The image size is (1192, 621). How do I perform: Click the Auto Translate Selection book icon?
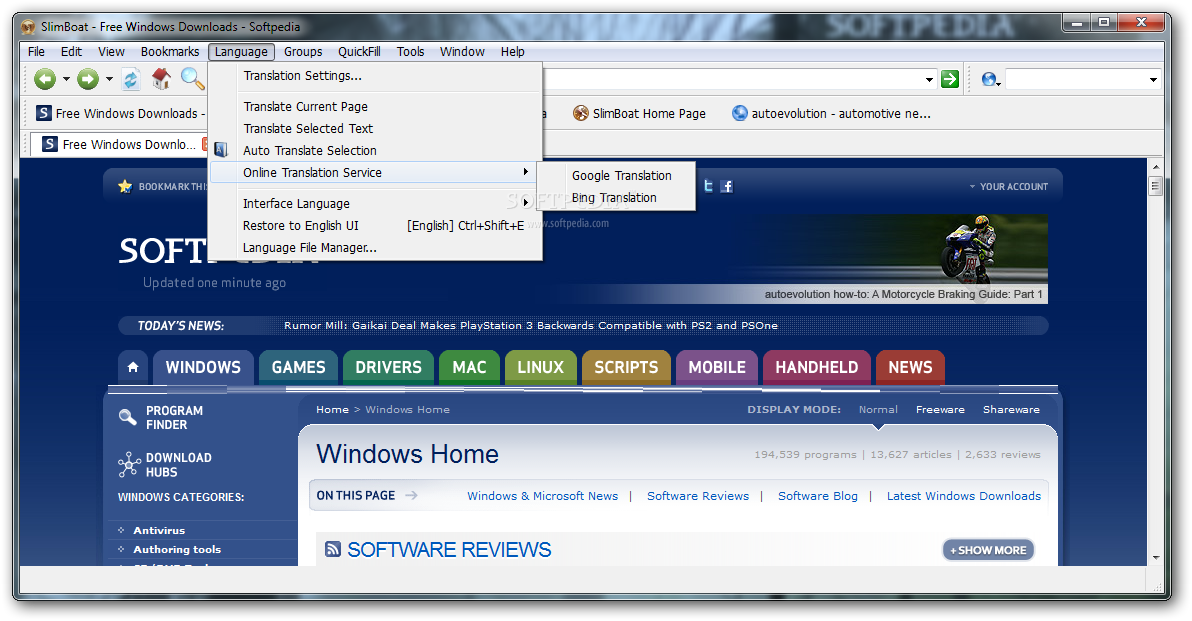pos(220,150)
